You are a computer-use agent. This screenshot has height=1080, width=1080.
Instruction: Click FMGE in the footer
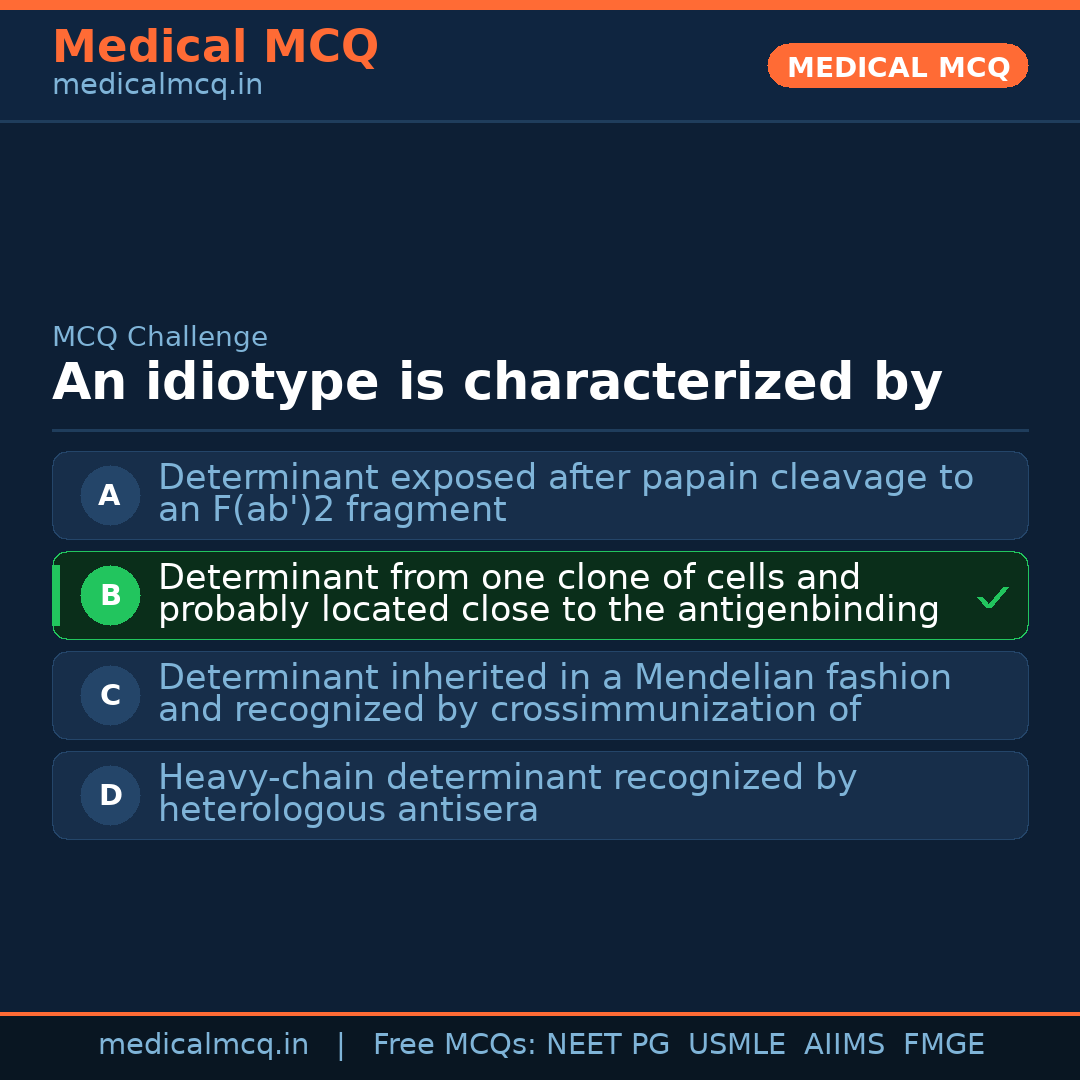[x=943, y=1045]
